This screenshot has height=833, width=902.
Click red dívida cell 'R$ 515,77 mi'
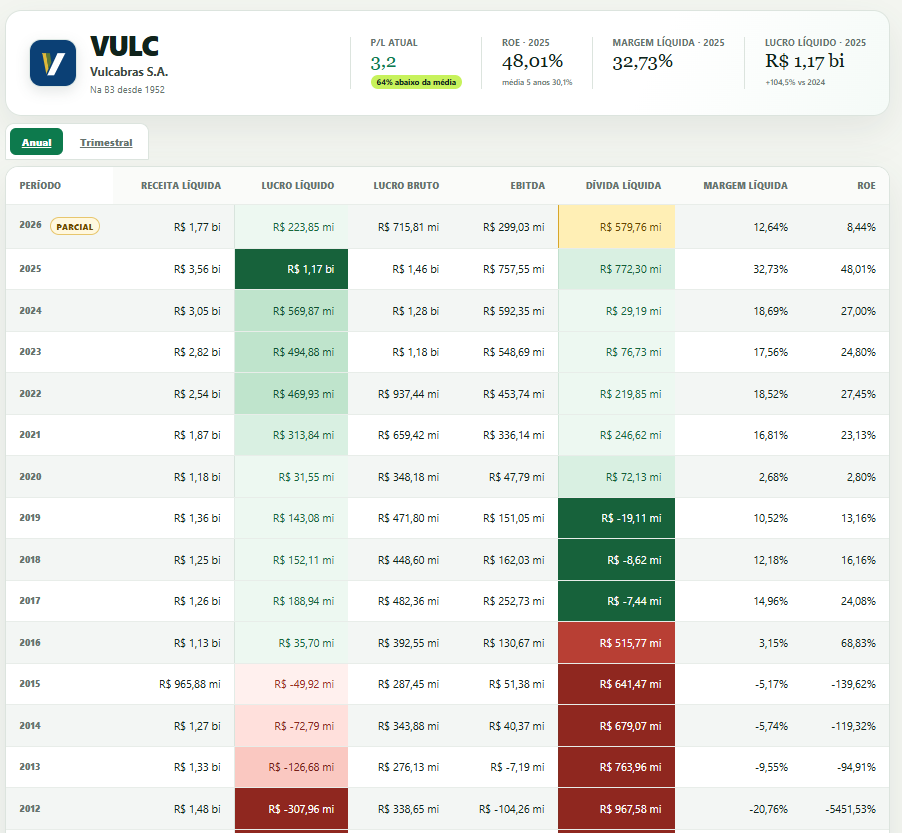616,643
